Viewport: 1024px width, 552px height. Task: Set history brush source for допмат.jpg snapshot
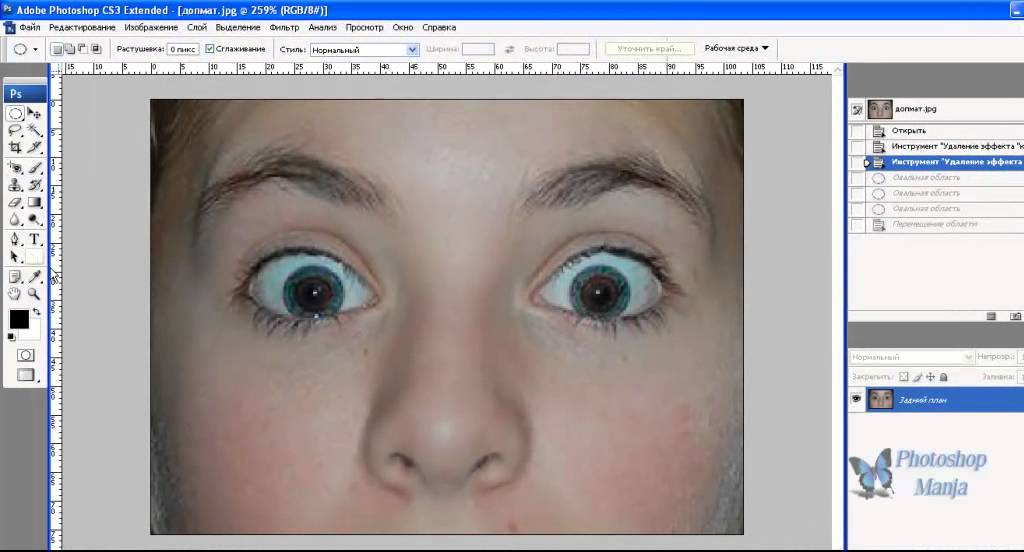[x=857, y=110]
